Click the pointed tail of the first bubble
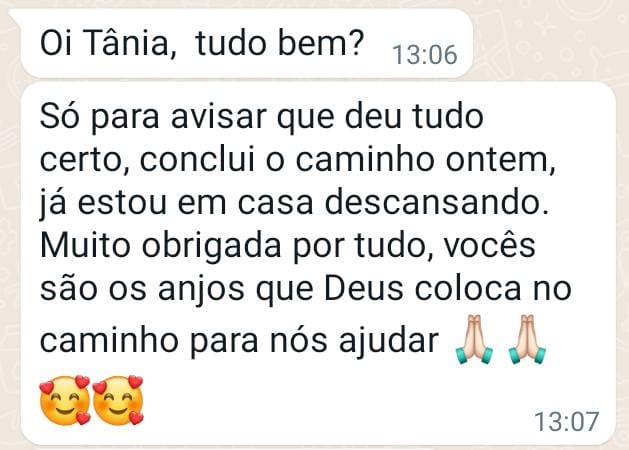Screen dimensions: 629x450 tap(16, 16)
